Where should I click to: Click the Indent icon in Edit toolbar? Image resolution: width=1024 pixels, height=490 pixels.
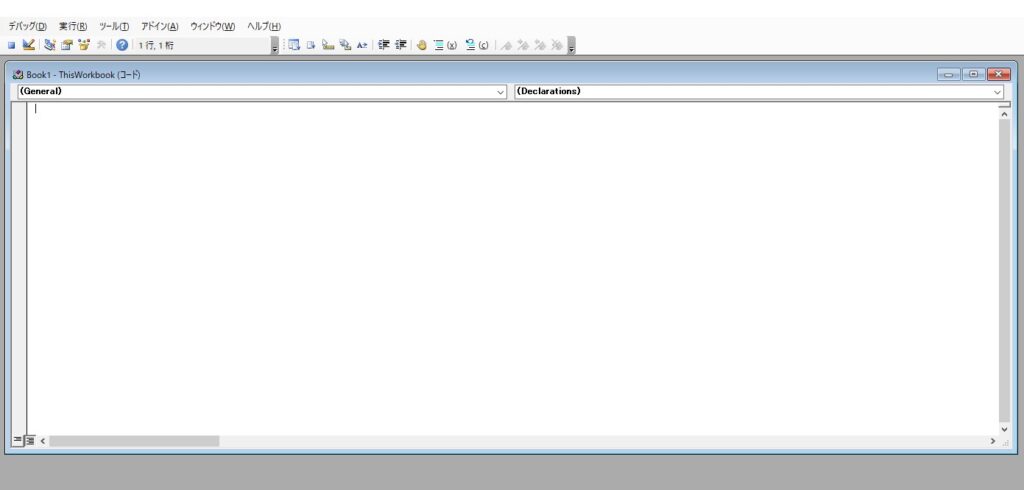coord(384,45)
